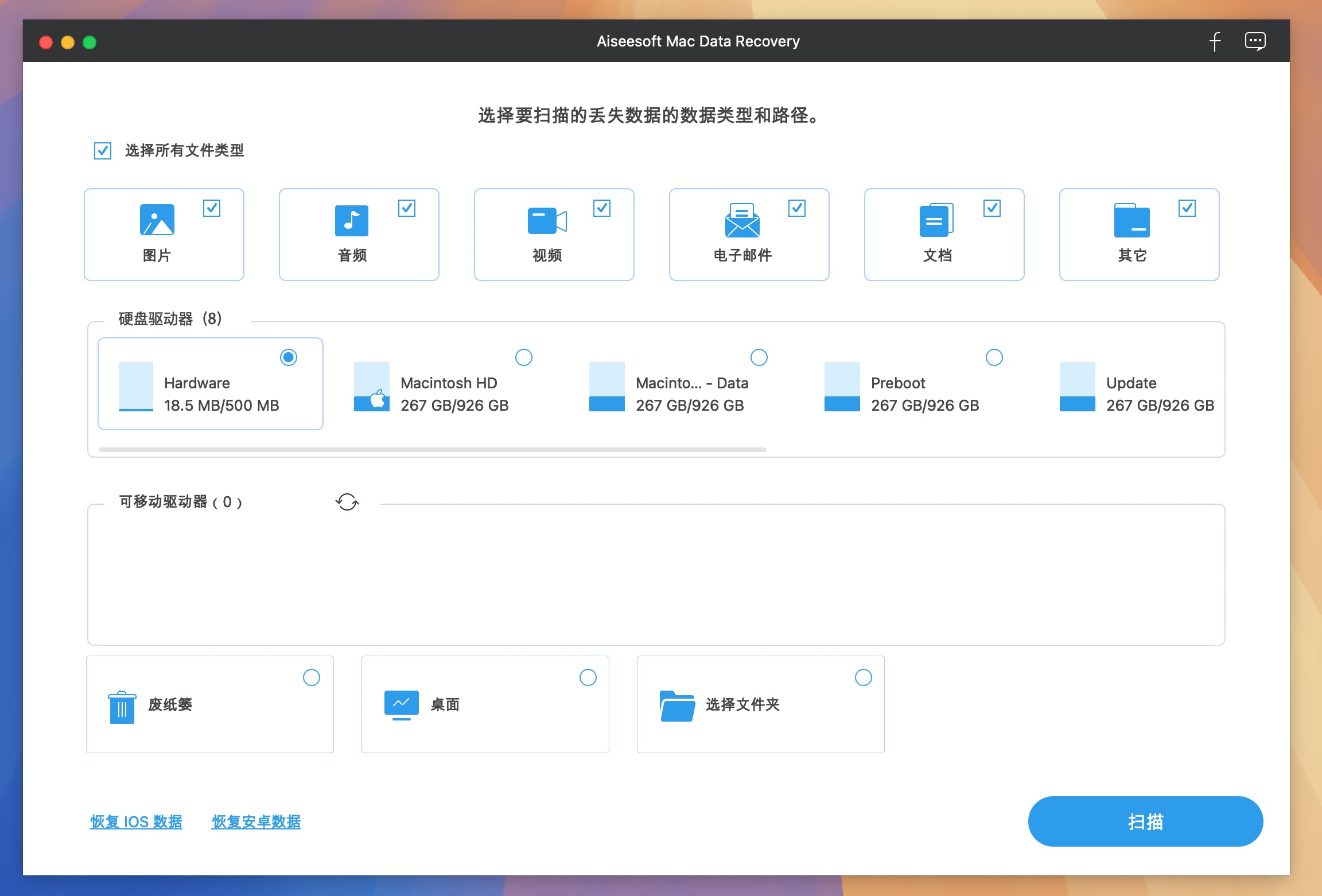The width and height of the screenshot is (1322, 896).
Task: Click the Aiseesoft Mac Data Recovery title
Action: [698, 41]
